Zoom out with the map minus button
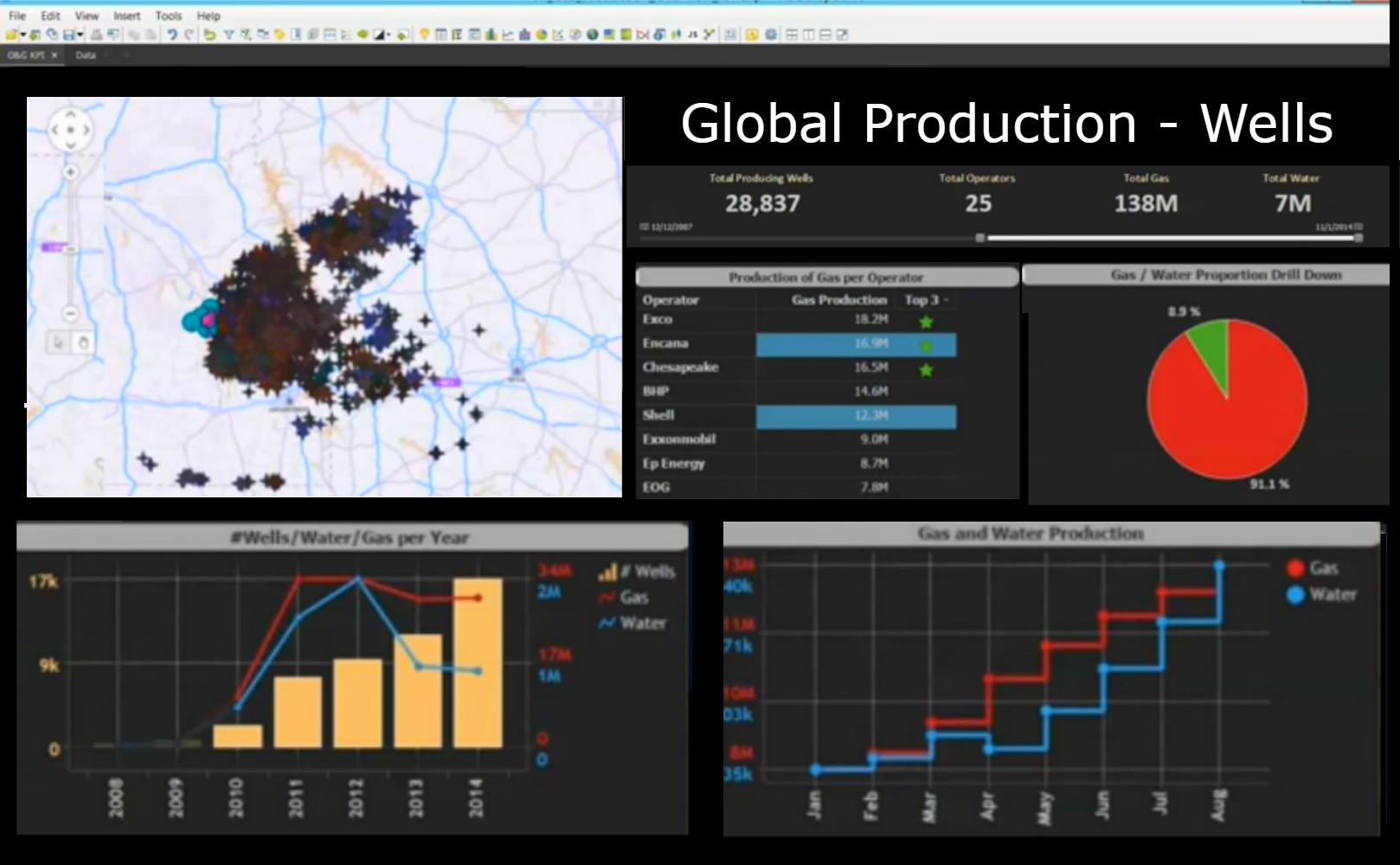 click(71, 313)
